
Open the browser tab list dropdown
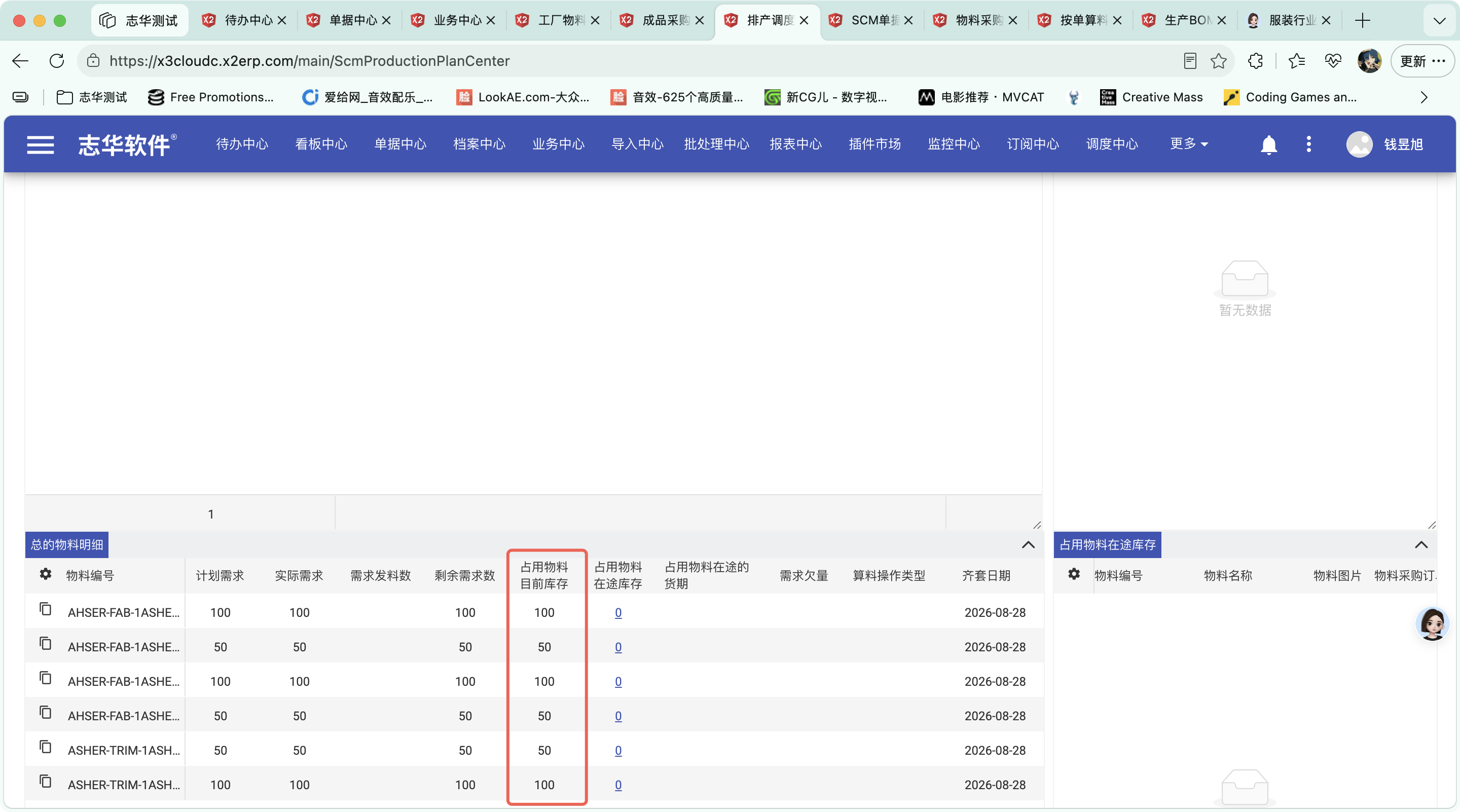tap(1439, 20)
